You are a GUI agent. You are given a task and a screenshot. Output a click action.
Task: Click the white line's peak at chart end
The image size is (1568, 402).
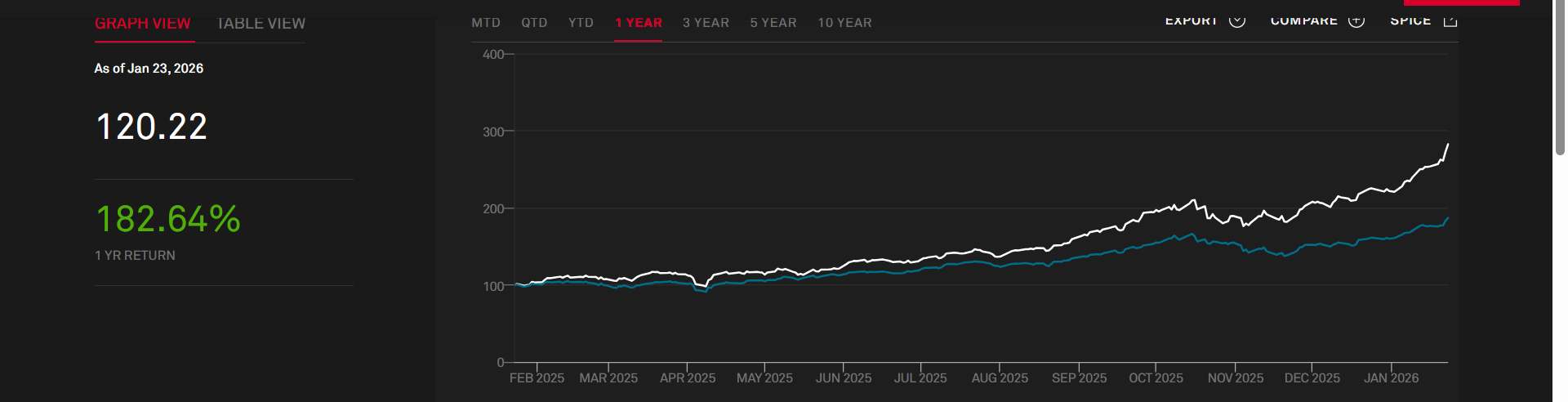(x=1448, y=145)
